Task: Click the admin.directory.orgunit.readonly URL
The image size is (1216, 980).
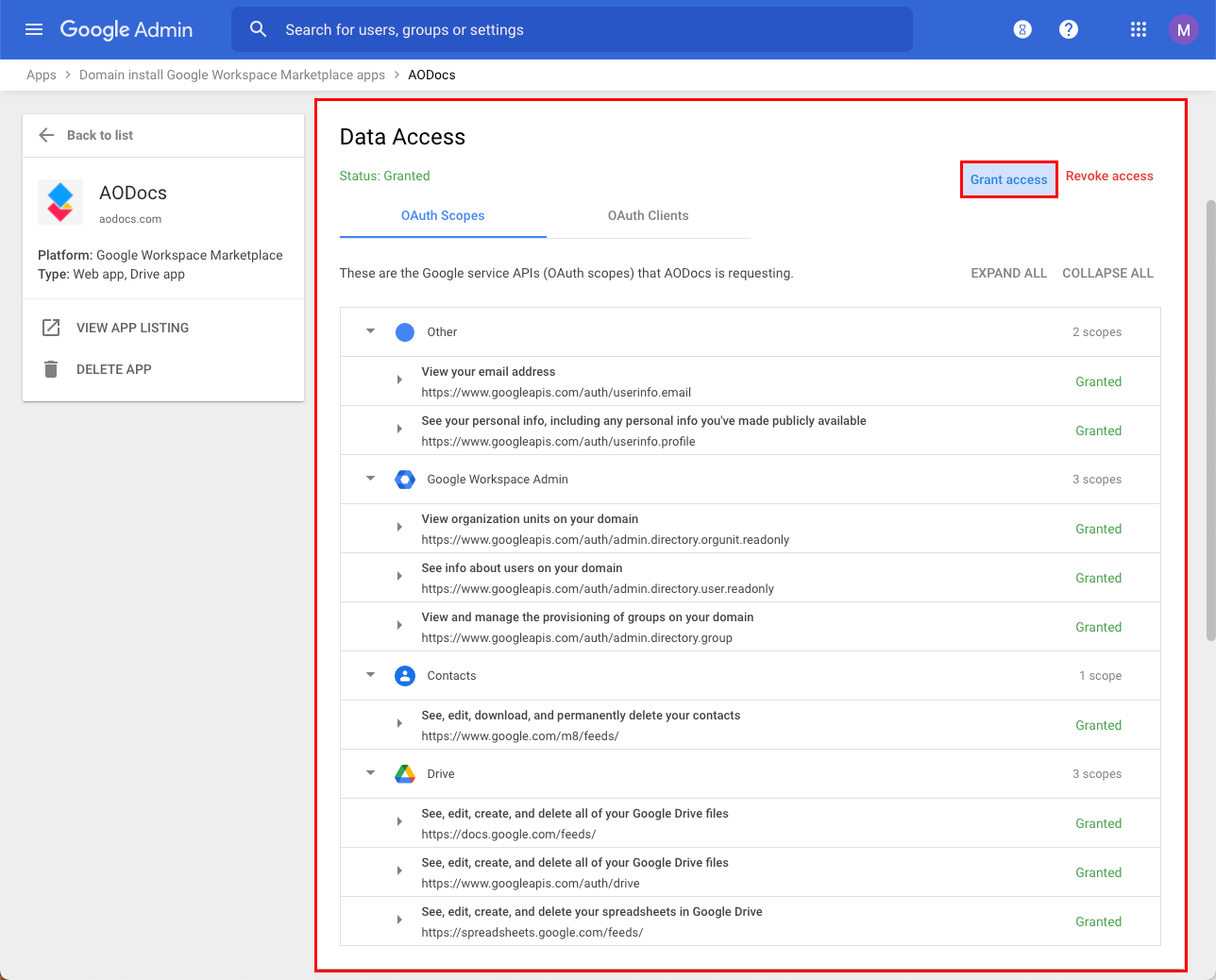Action: (x=605, y=539)
